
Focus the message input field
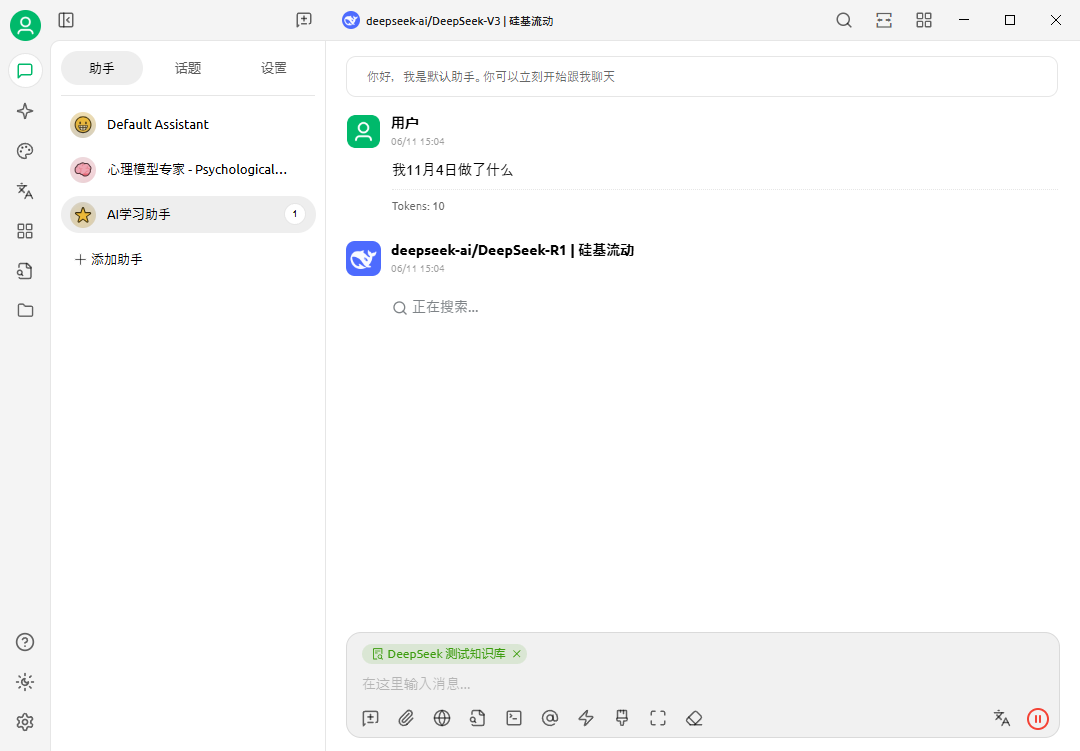click(x=701, y=684)
